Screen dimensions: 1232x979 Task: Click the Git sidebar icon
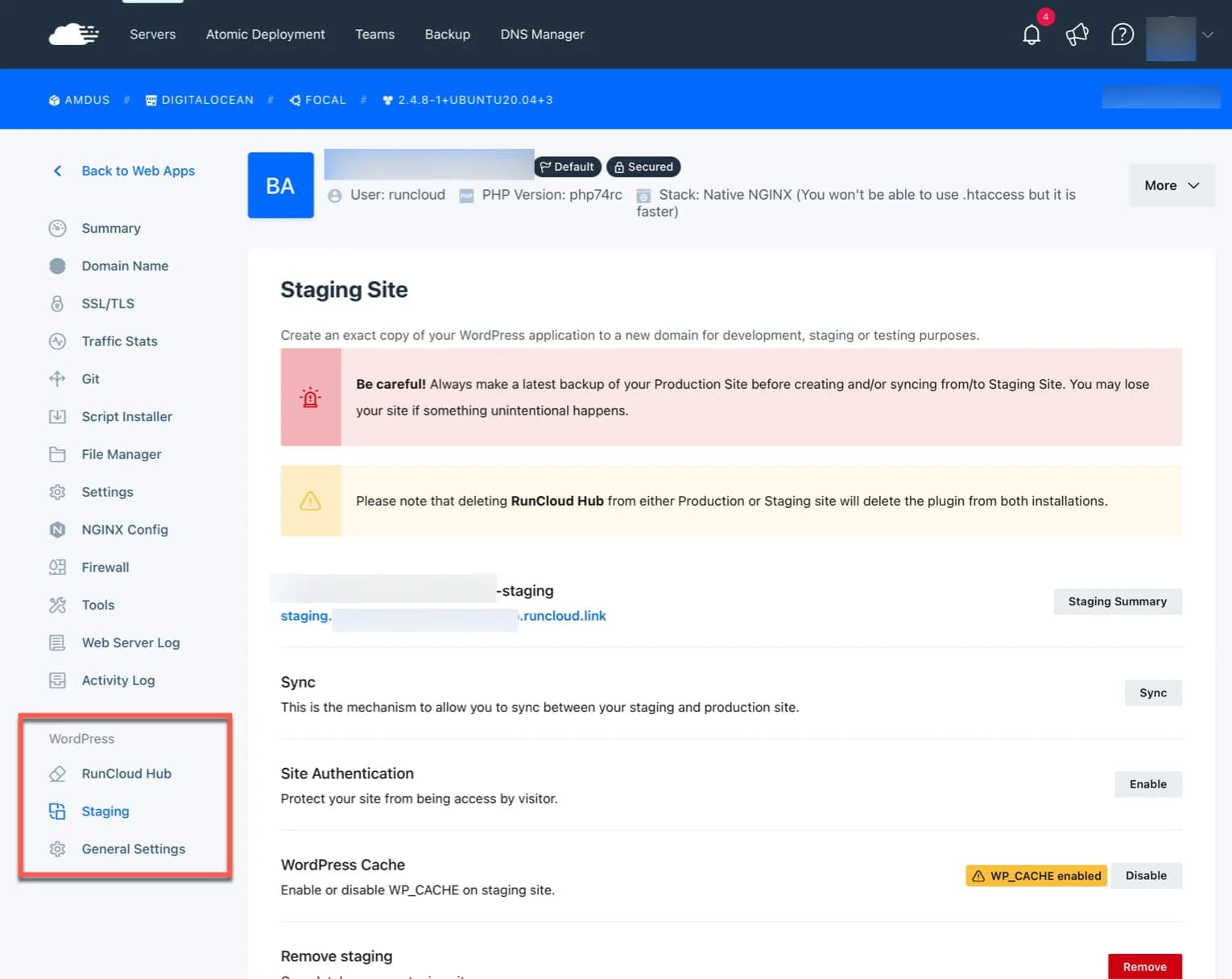(x=57, y=378)
